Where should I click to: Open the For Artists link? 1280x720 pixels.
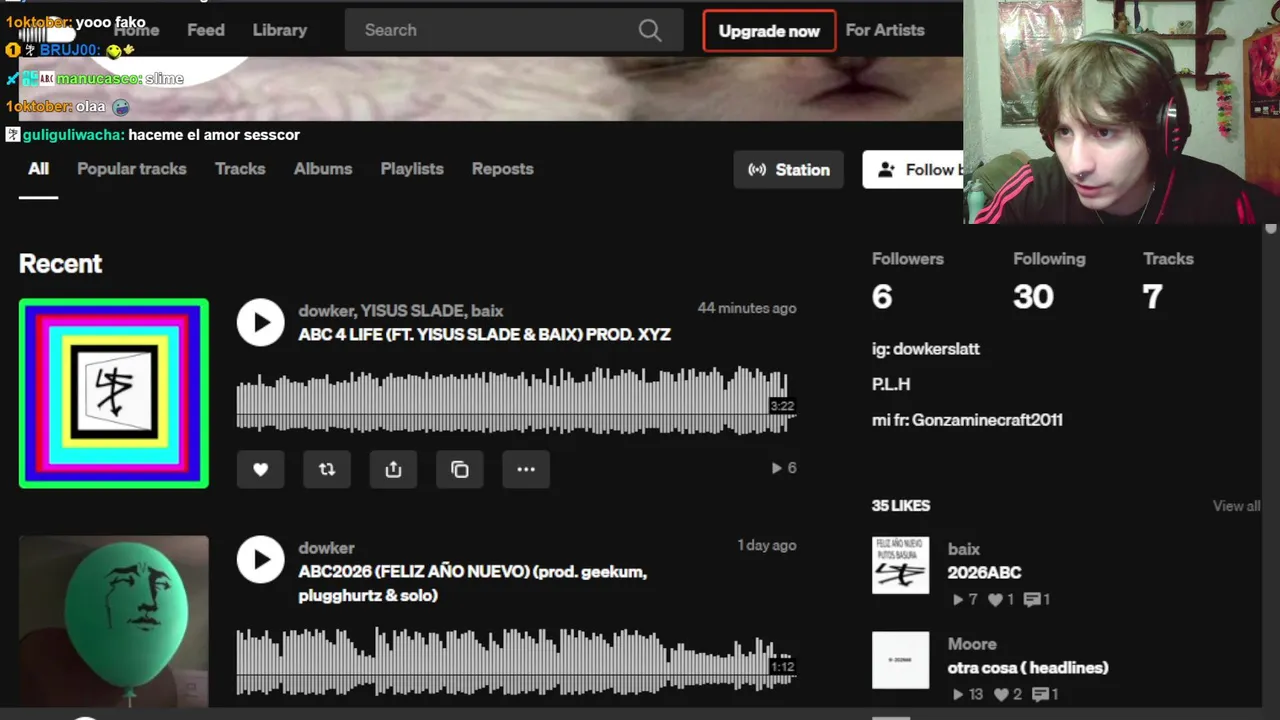tap(885, 30)
